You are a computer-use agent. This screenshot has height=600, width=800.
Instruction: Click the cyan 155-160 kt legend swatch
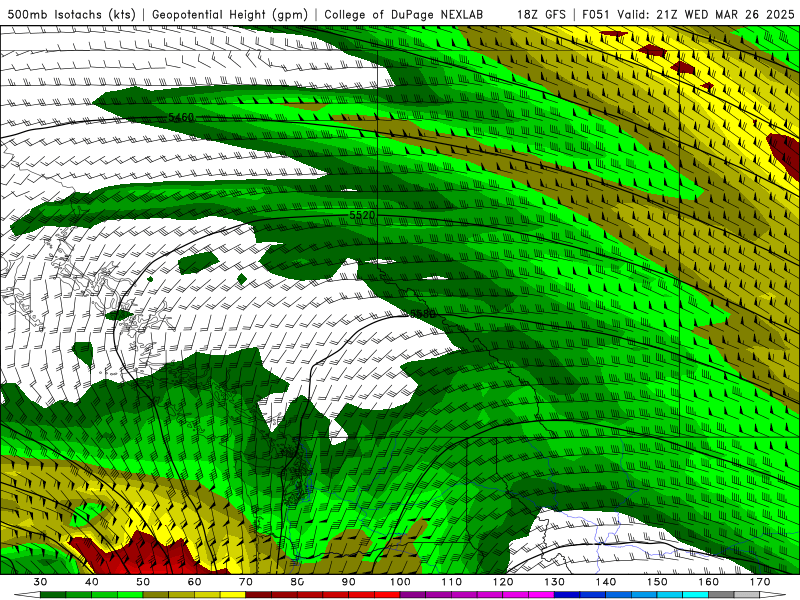pos(696,595)
